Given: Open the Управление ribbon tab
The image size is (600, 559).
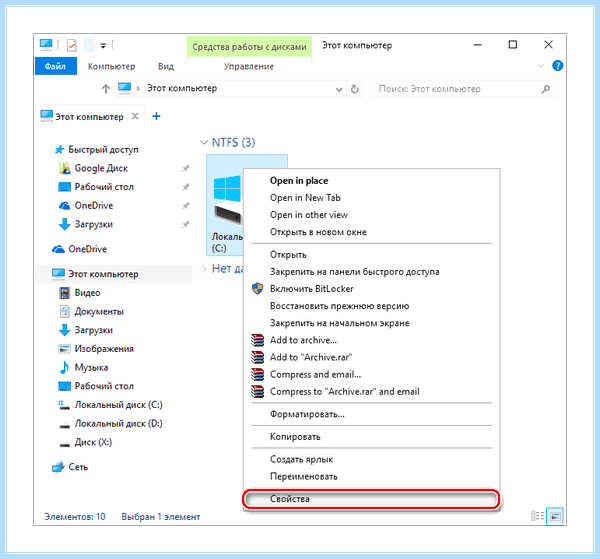Looking at the screenshot, I should pyautogui.click(x=249, y=66).
